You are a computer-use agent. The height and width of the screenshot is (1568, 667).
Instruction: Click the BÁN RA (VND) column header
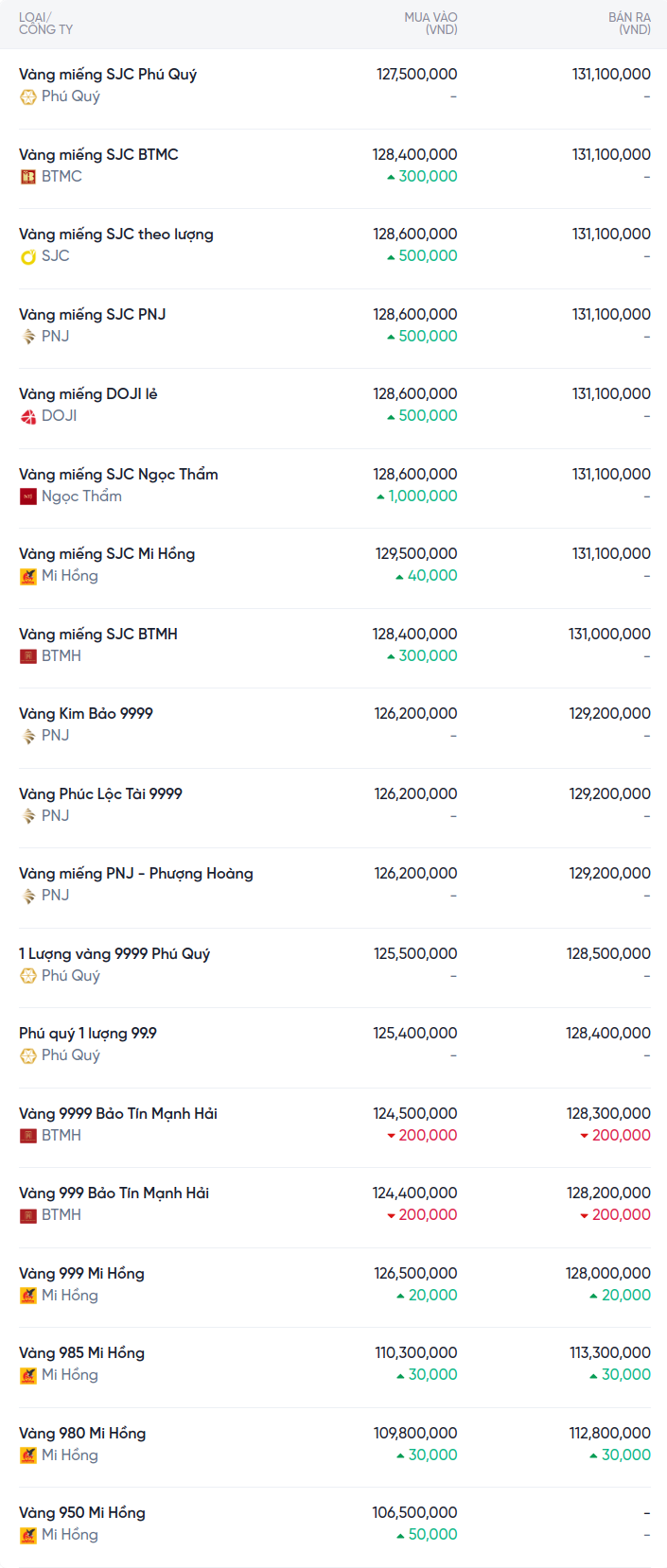point(629,24)
